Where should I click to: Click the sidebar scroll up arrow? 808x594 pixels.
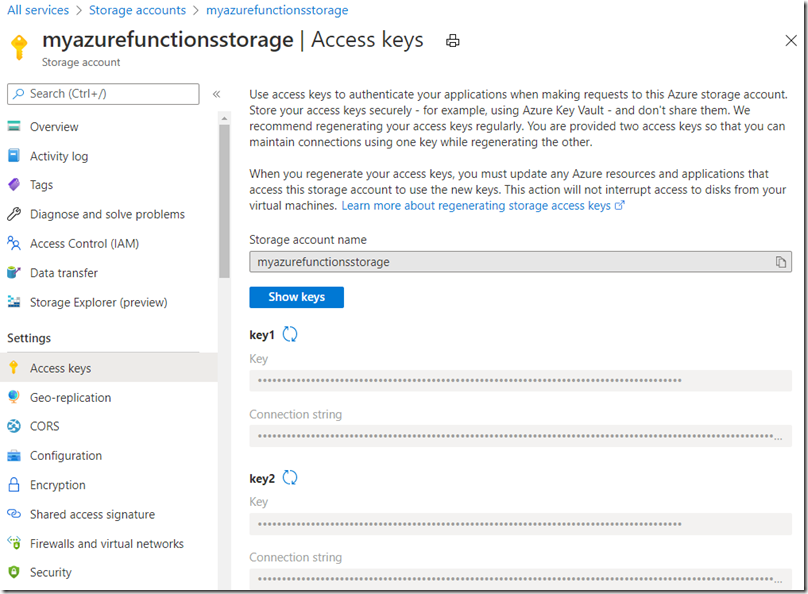tap(224, 118)
